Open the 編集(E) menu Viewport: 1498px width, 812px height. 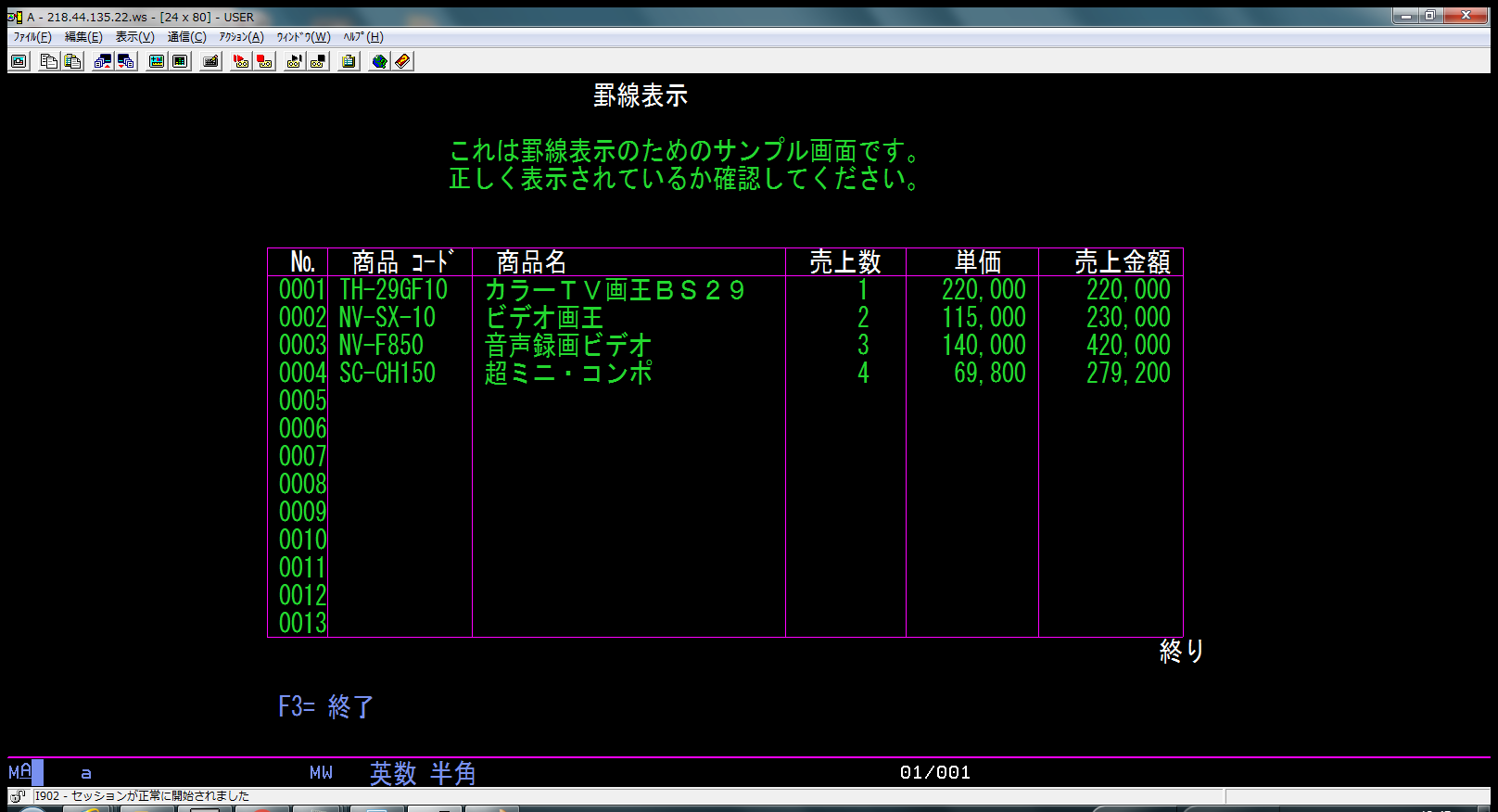point(83,37)
